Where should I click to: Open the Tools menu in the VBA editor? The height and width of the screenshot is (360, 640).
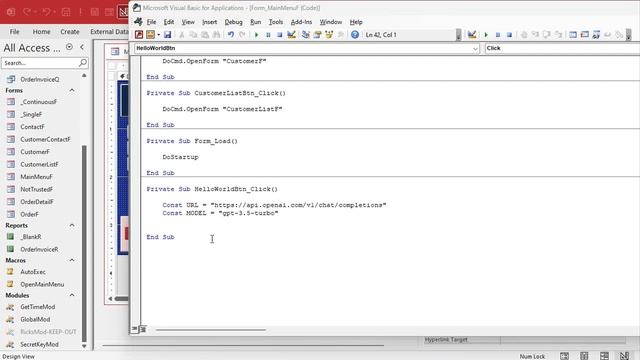pos(276,22)
